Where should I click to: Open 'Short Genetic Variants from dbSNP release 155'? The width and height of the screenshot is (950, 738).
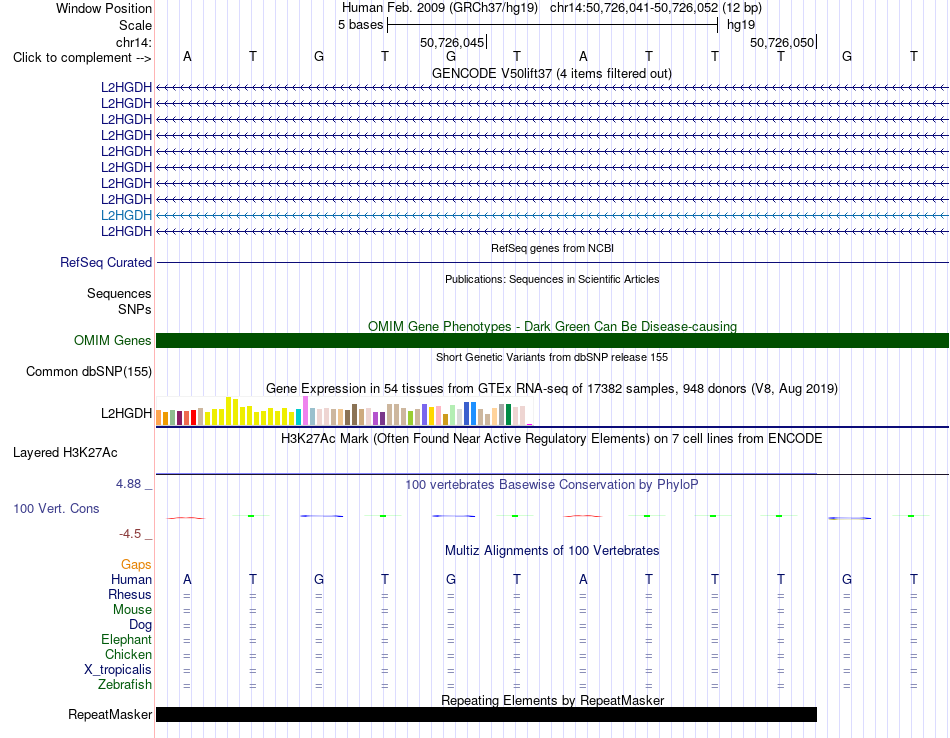(x=552, y=357)
